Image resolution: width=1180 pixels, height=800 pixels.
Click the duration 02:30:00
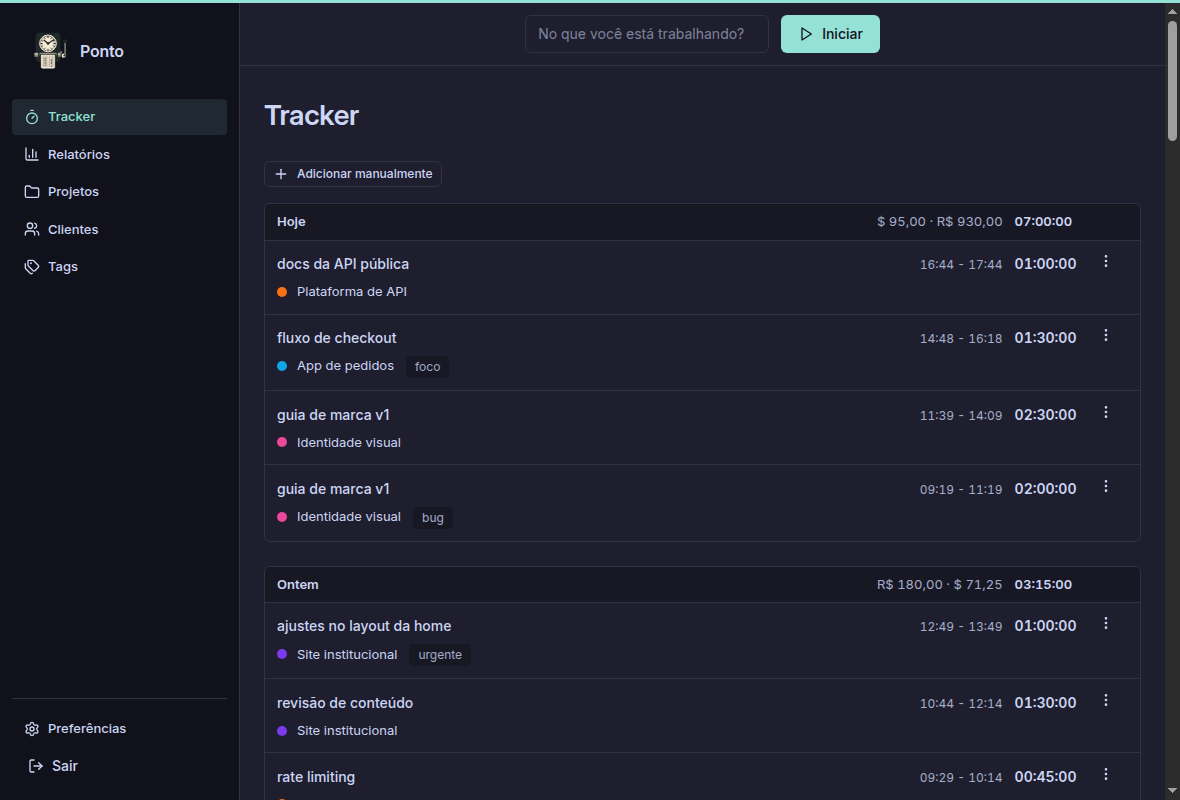[x=1045, y=415]
